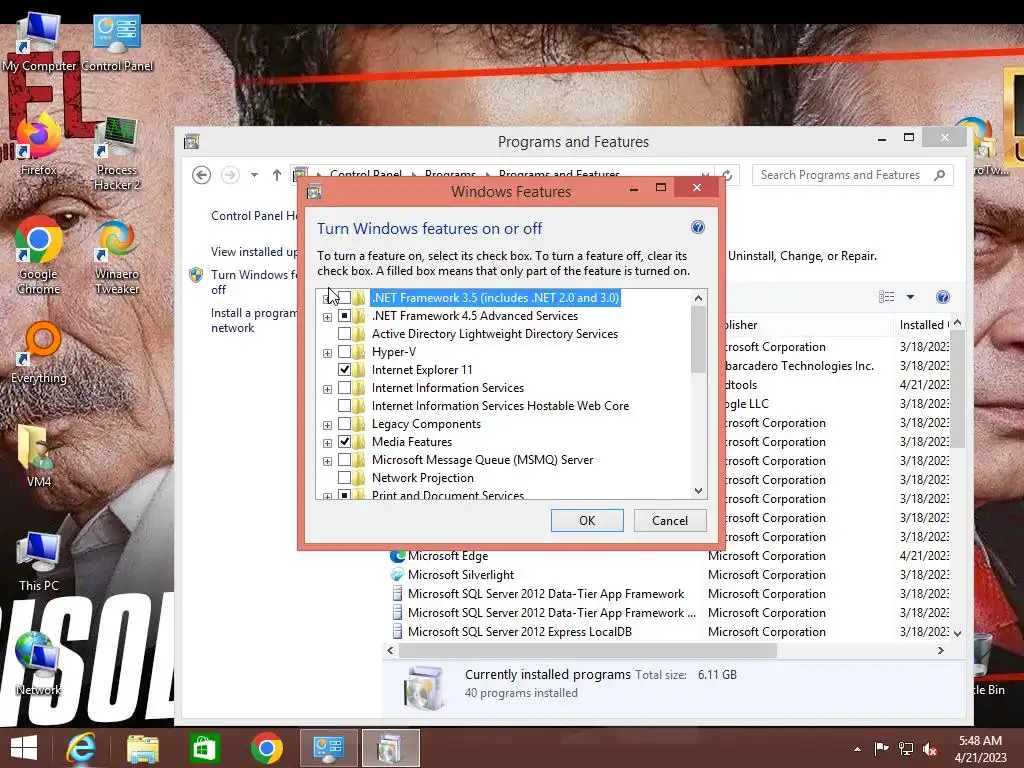Open the My Computer desktop icon
The width and height of the screenshot is (1024, 768).
pos(39,42)
